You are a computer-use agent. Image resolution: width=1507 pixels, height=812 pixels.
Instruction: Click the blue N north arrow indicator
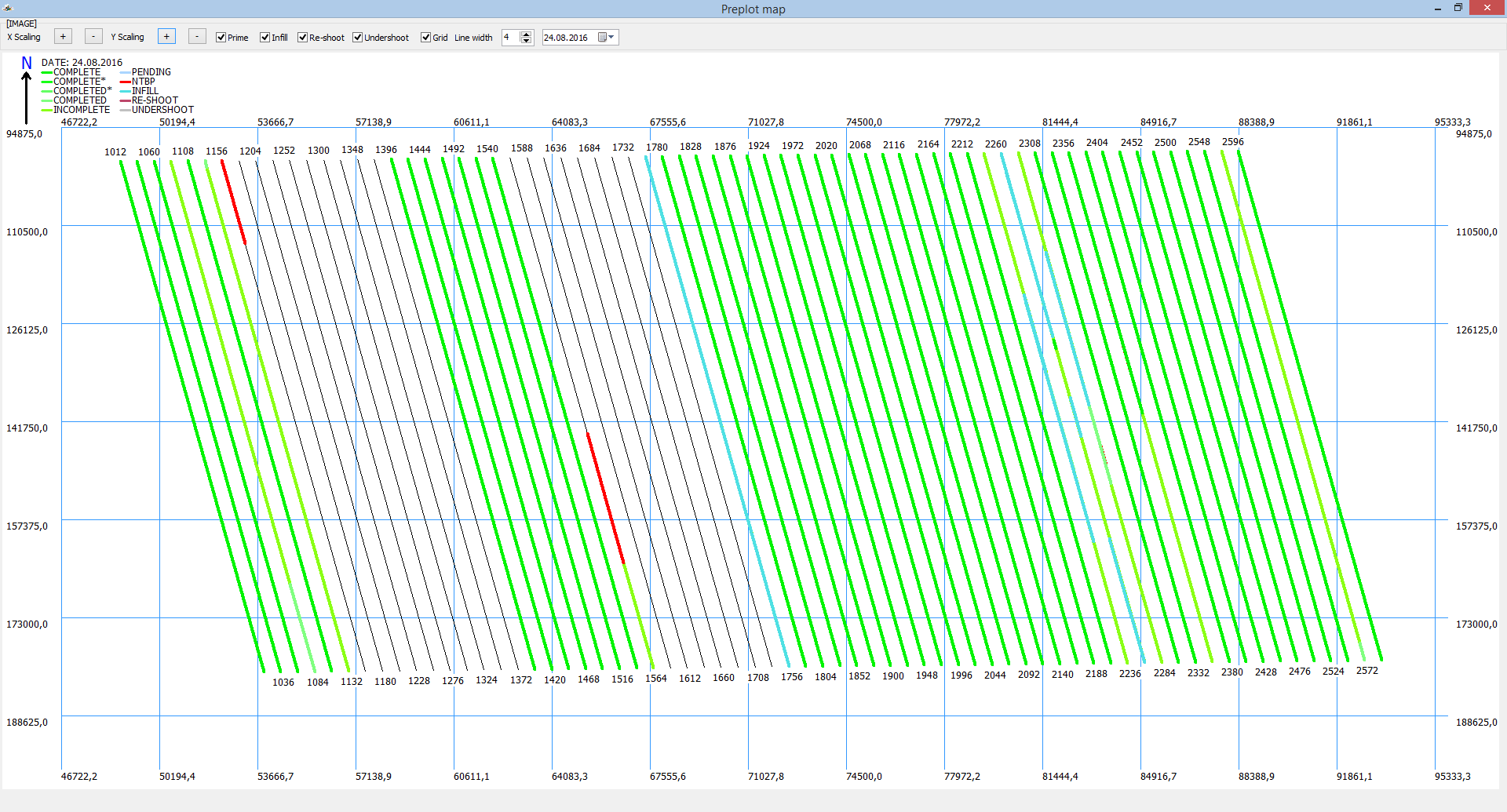pos(27,64)
